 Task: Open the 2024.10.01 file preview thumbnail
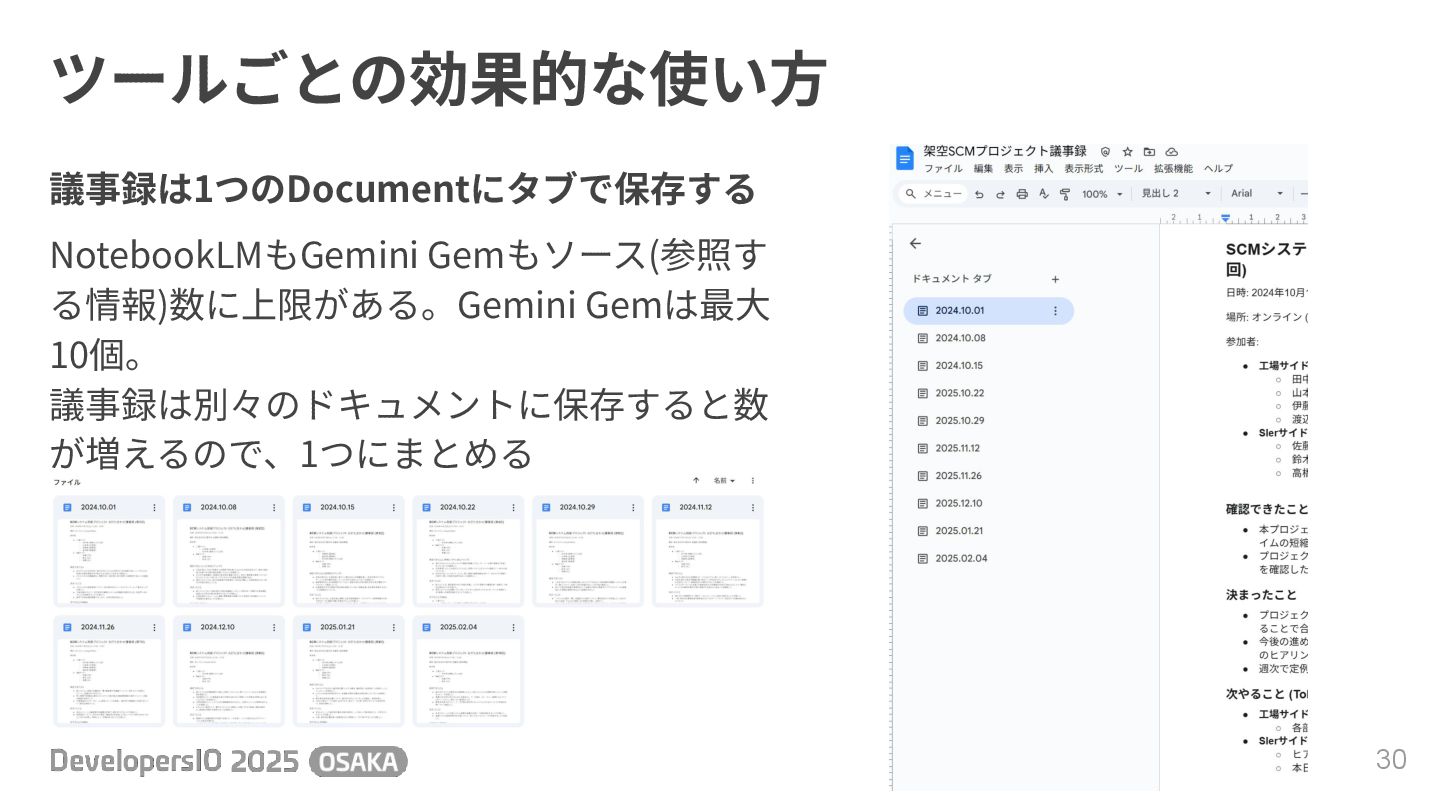click(109, 561)
